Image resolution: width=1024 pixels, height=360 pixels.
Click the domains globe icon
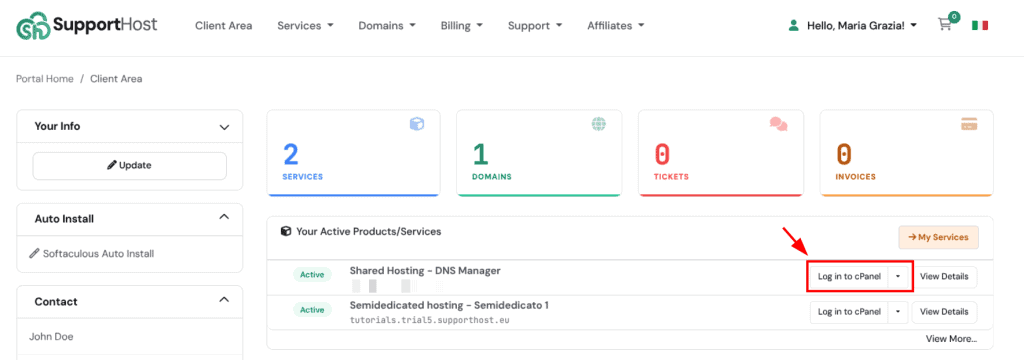599,123
